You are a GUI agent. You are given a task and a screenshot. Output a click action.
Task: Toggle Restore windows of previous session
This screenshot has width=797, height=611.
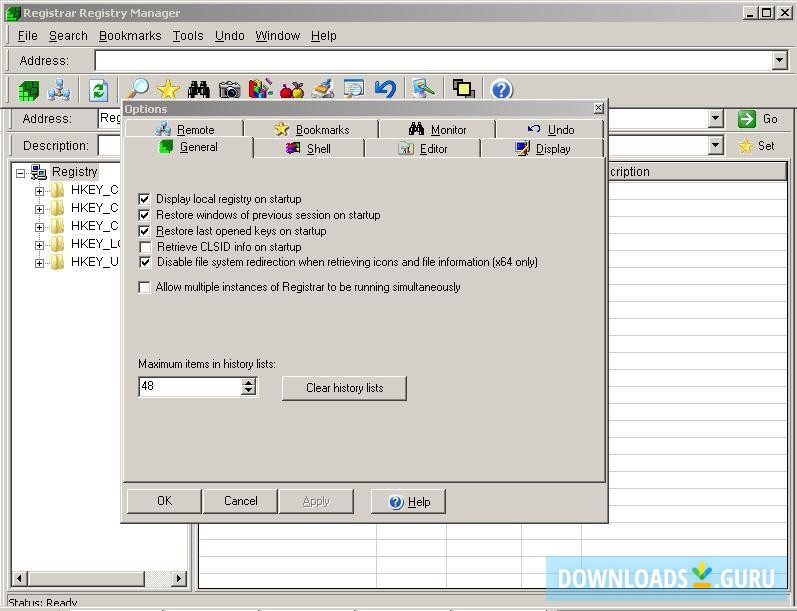144,215
